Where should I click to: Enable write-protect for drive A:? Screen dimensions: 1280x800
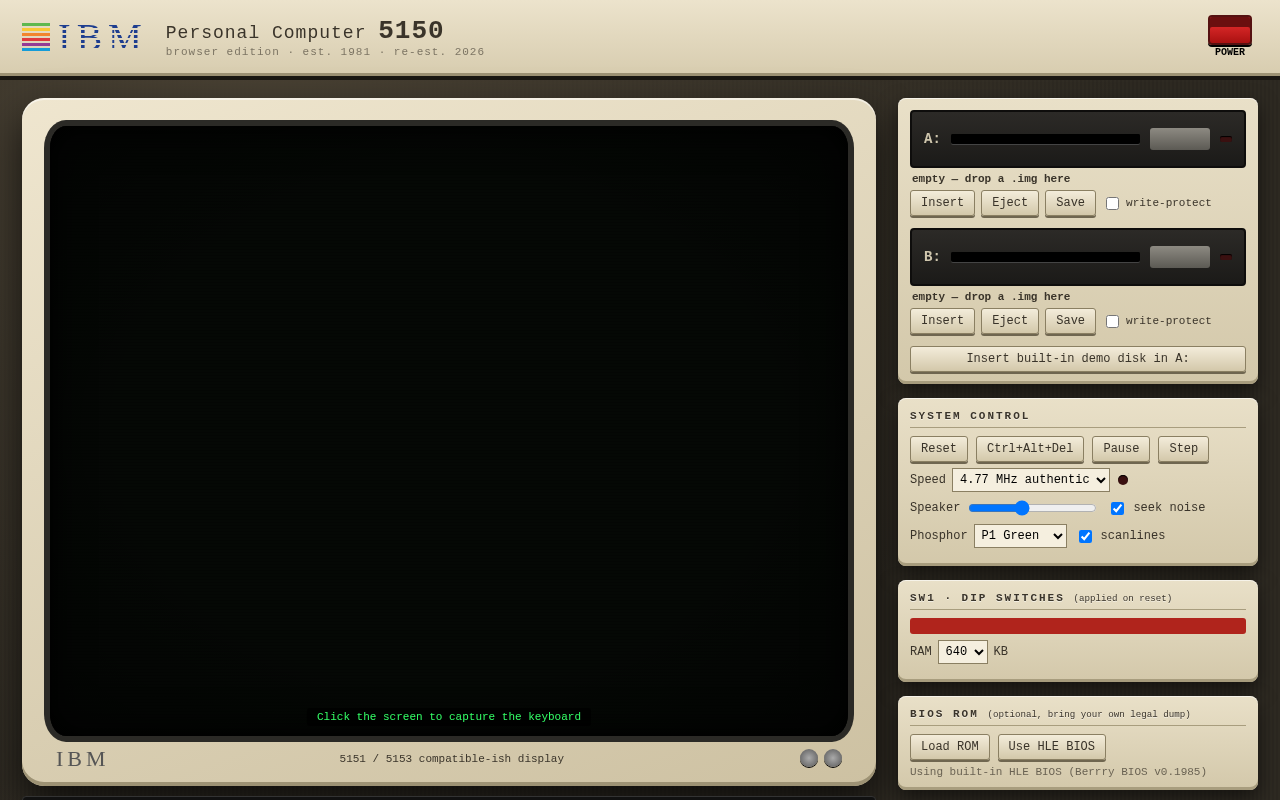click(x=1112, y=204)
